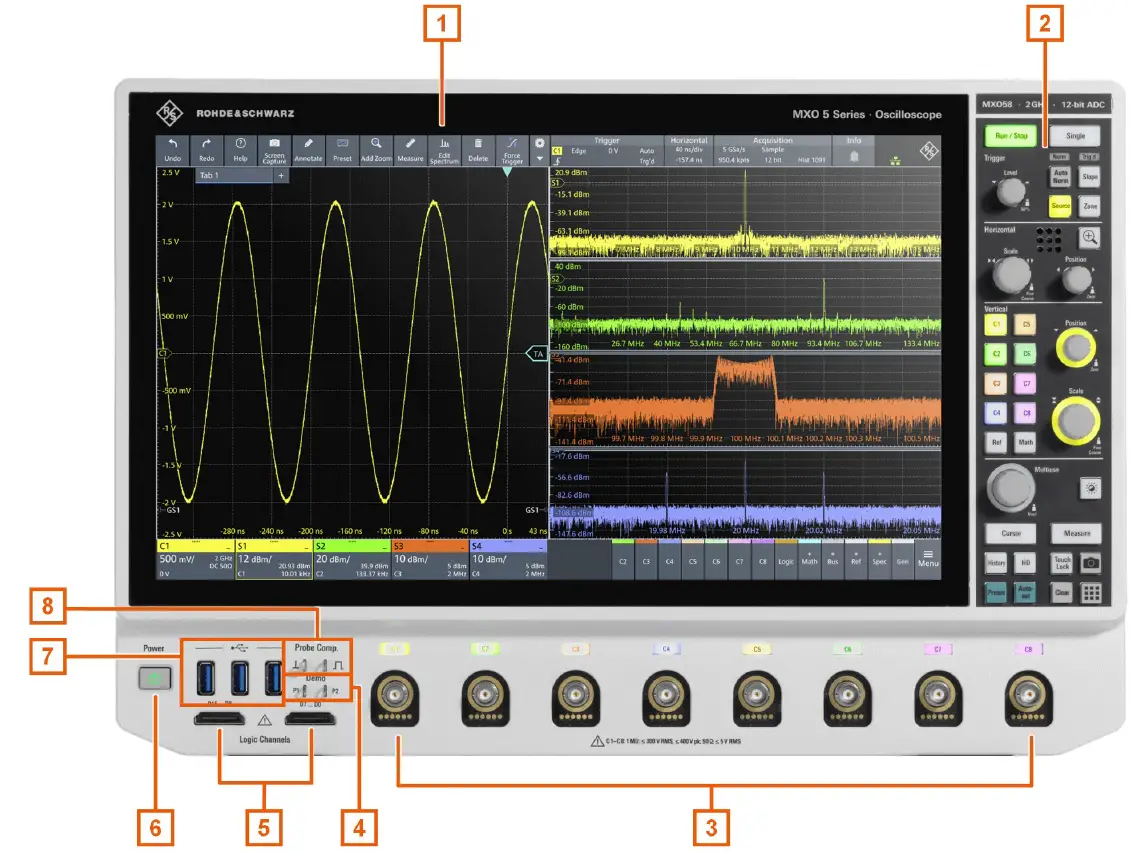This screenshot has width=1130, height=852.
Task: Minimize the S1 spectrum label
Action: pos(306,547)
